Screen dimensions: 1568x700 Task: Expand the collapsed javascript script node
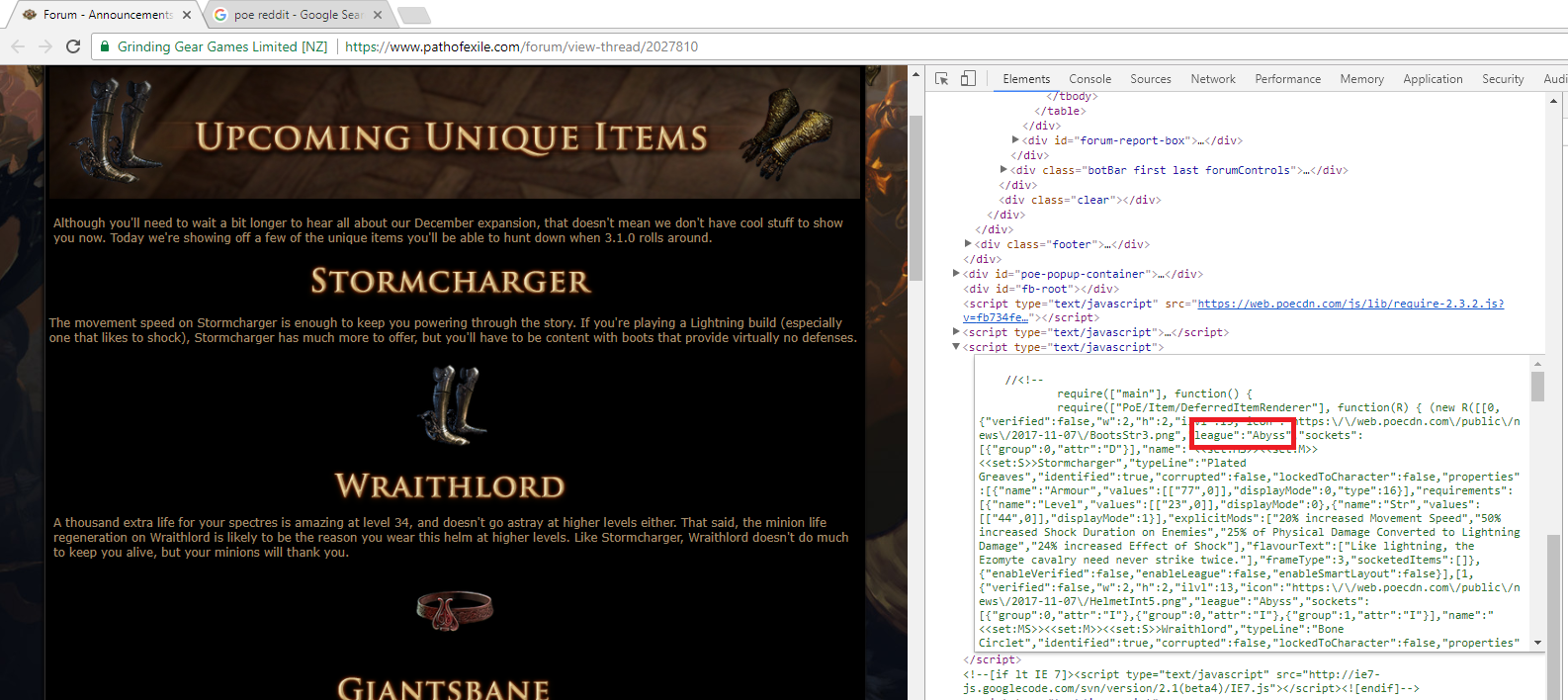(x=956, y=332)
